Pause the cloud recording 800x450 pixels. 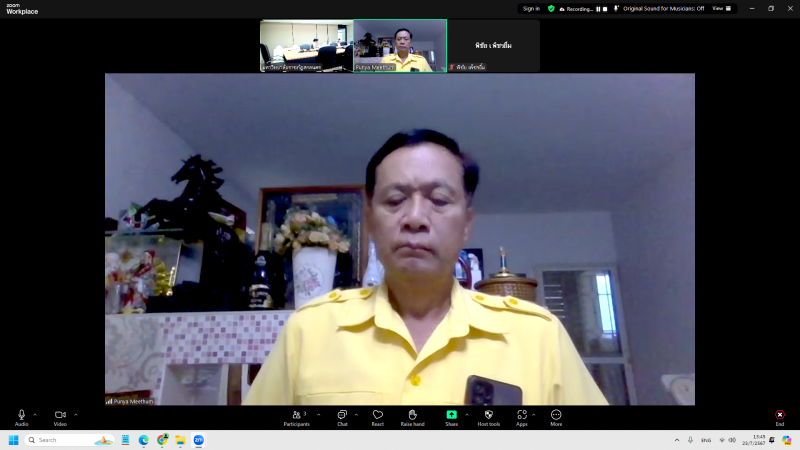(598, 8)
